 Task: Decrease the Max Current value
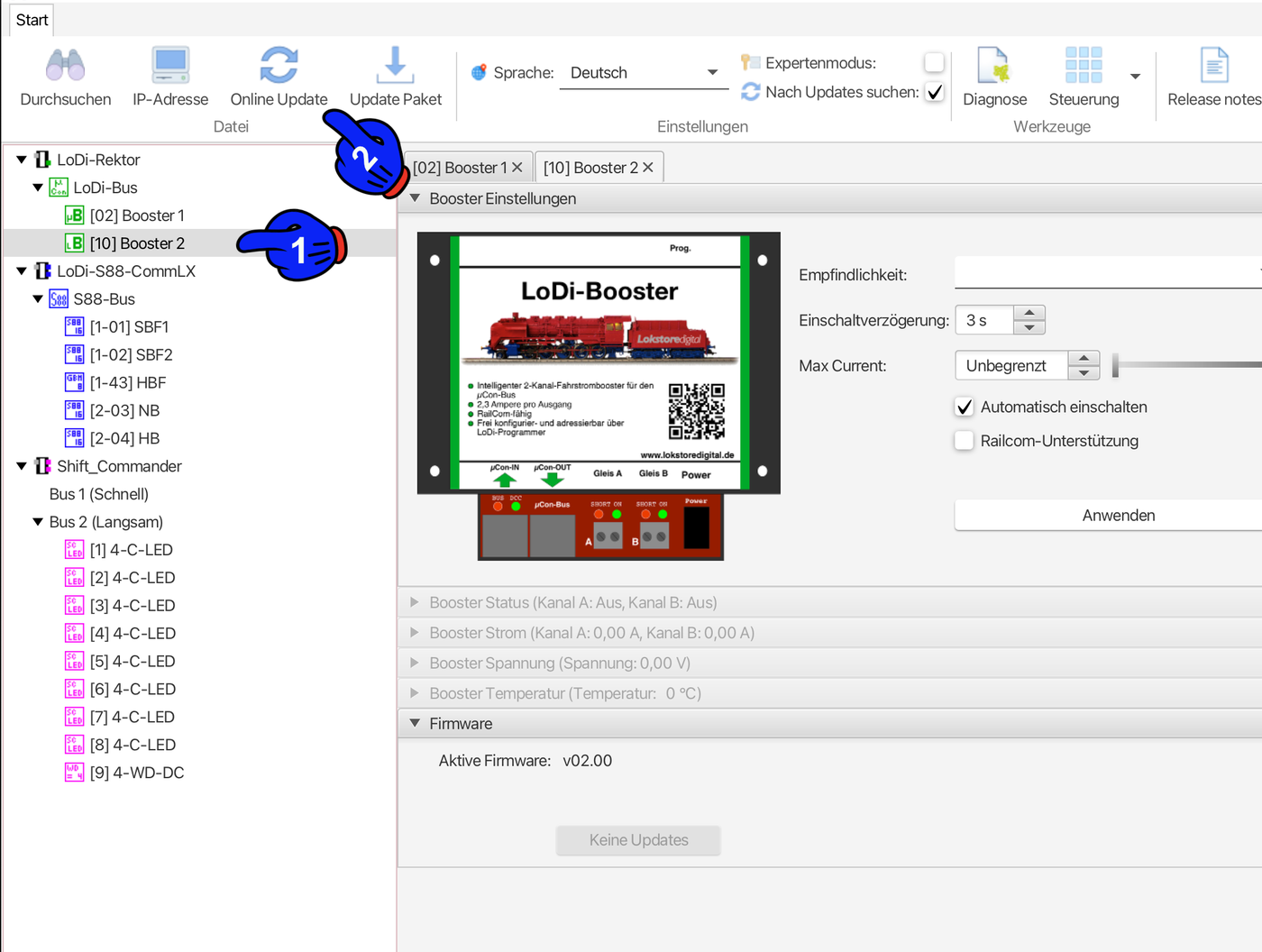coord(1084,373)
